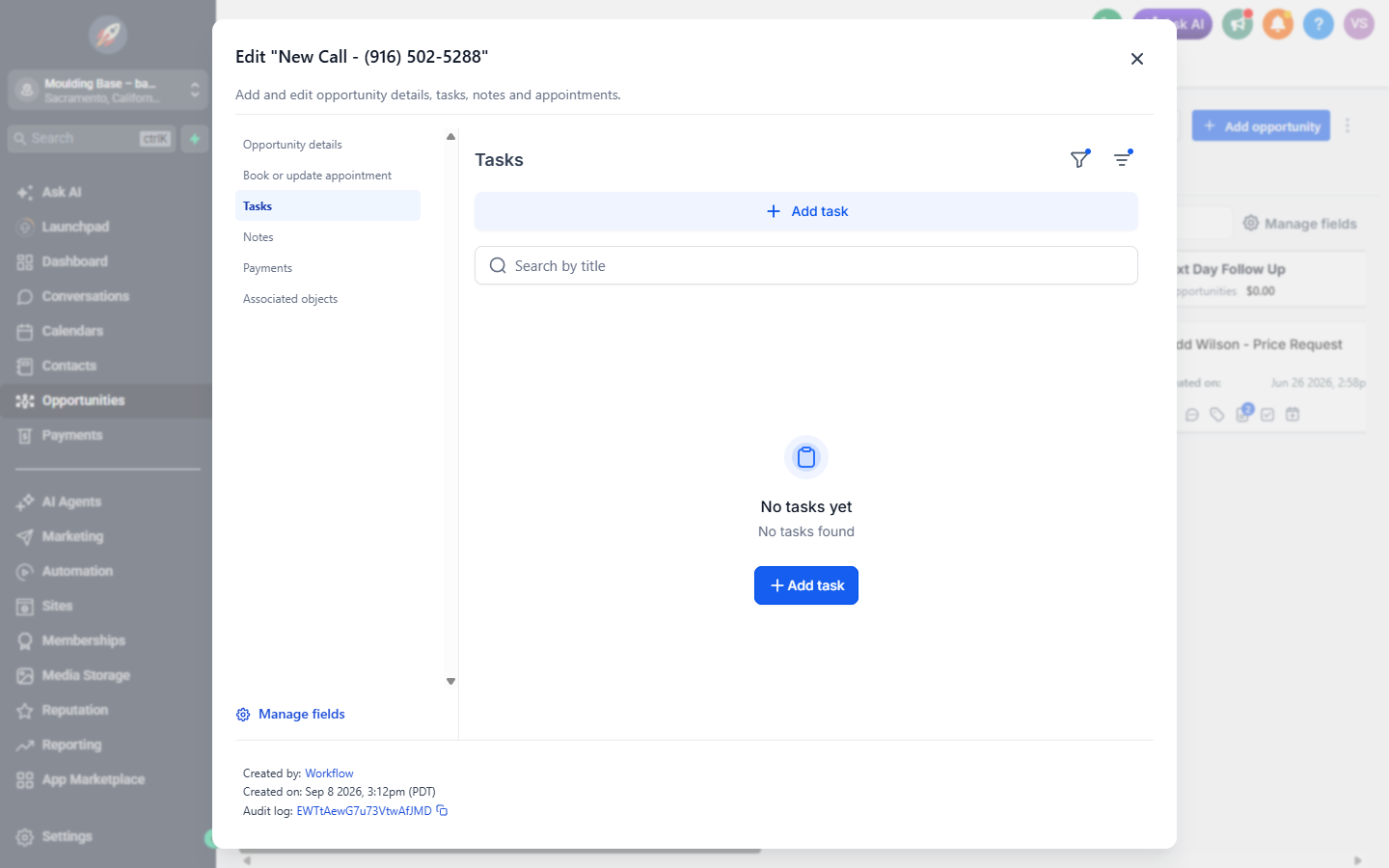Click the green lightning quick actions icon
Viewport: 1389px width, 868px height.
[x=195, y=139]
